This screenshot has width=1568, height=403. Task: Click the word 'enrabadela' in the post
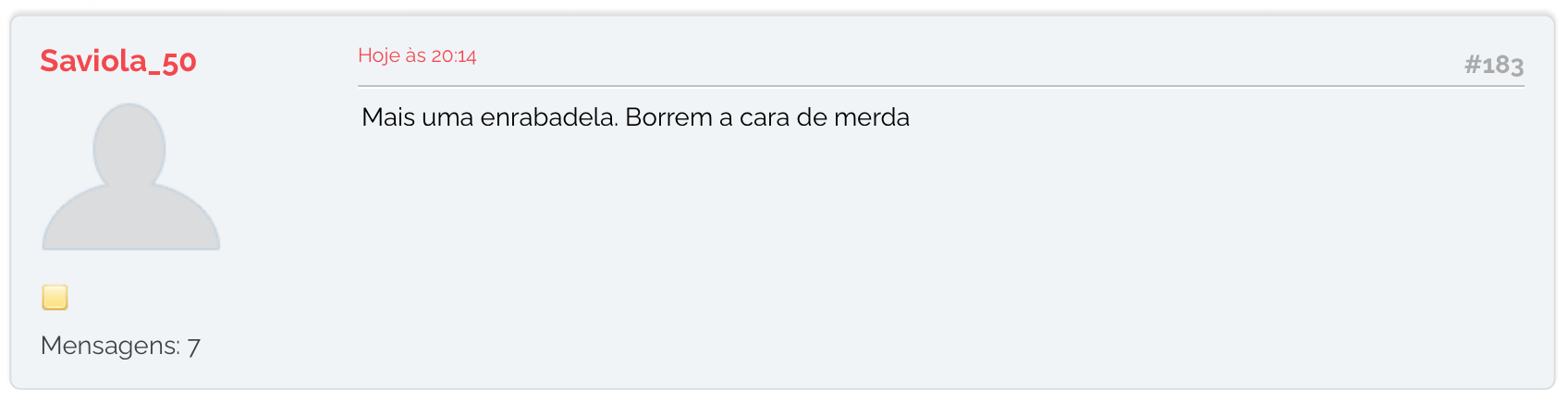[548, 117]
